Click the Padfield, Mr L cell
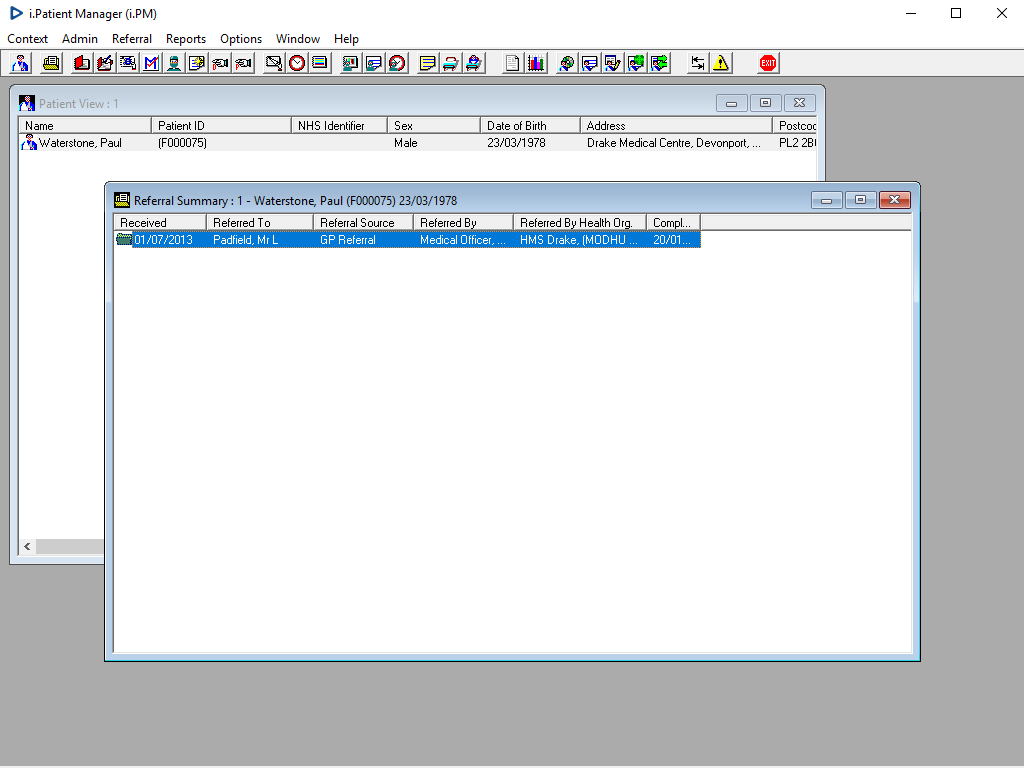Image resolution: width=1024 pixels, height=768 pixels. (x=246, y=240)
